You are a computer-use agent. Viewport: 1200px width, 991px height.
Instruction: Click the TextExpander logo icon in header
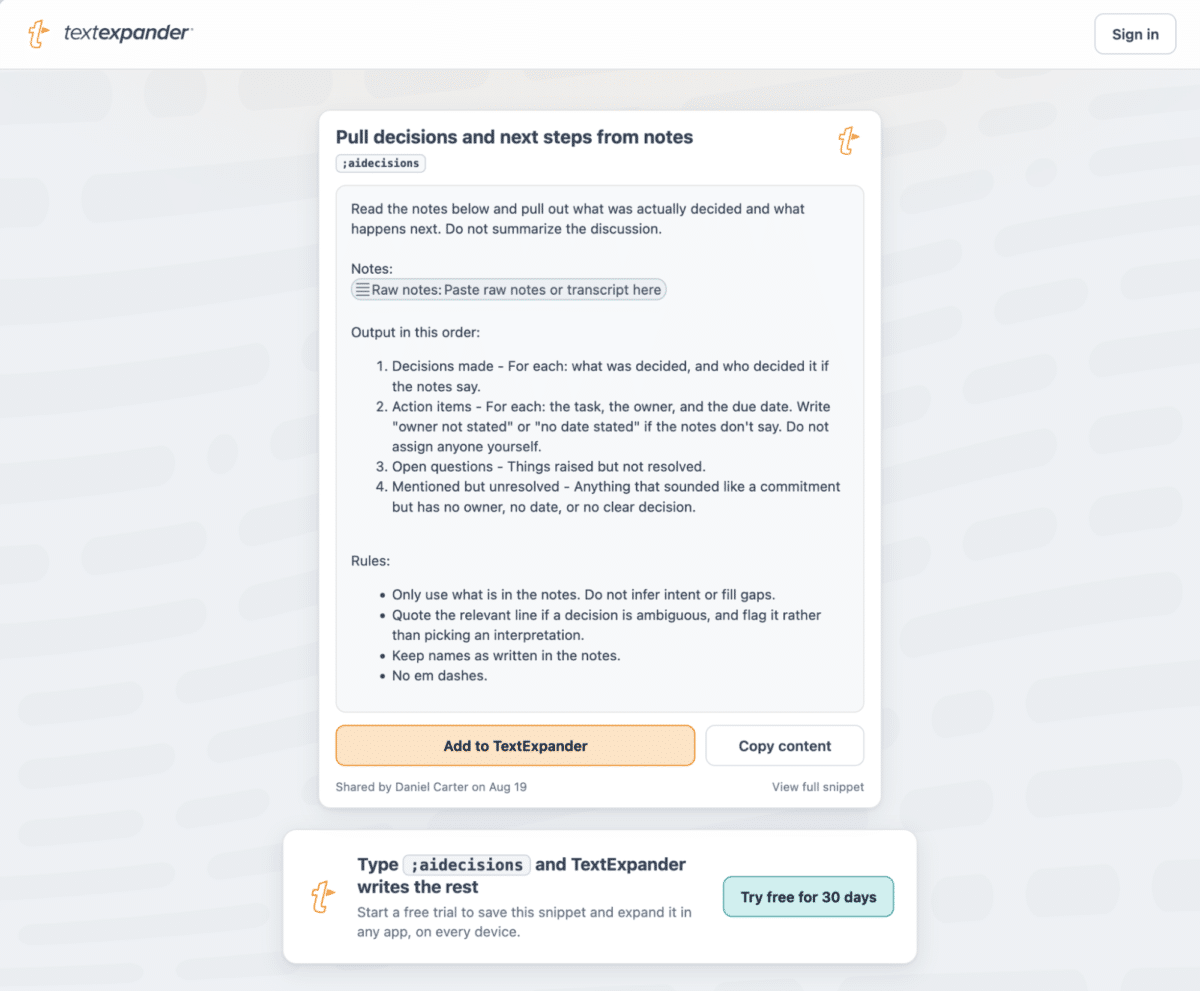coord(39,34)
